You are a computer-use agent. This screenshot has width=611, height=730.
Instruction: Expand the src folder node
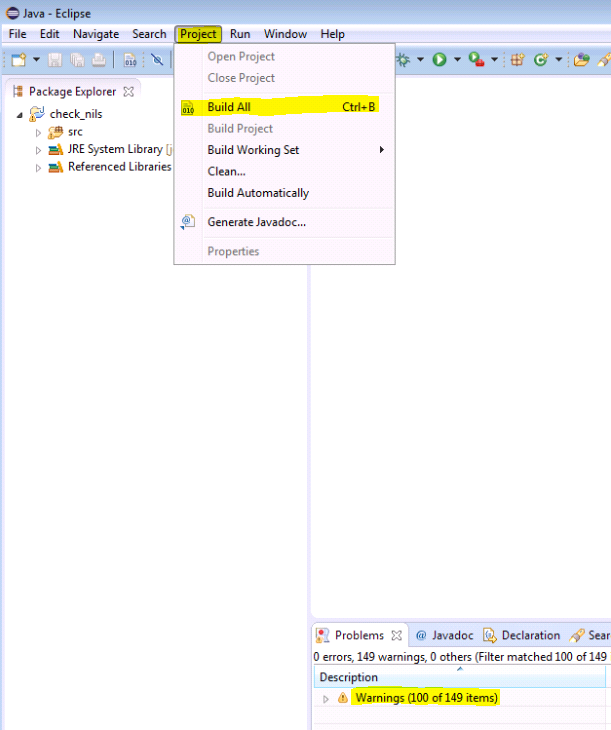point(38,133)
